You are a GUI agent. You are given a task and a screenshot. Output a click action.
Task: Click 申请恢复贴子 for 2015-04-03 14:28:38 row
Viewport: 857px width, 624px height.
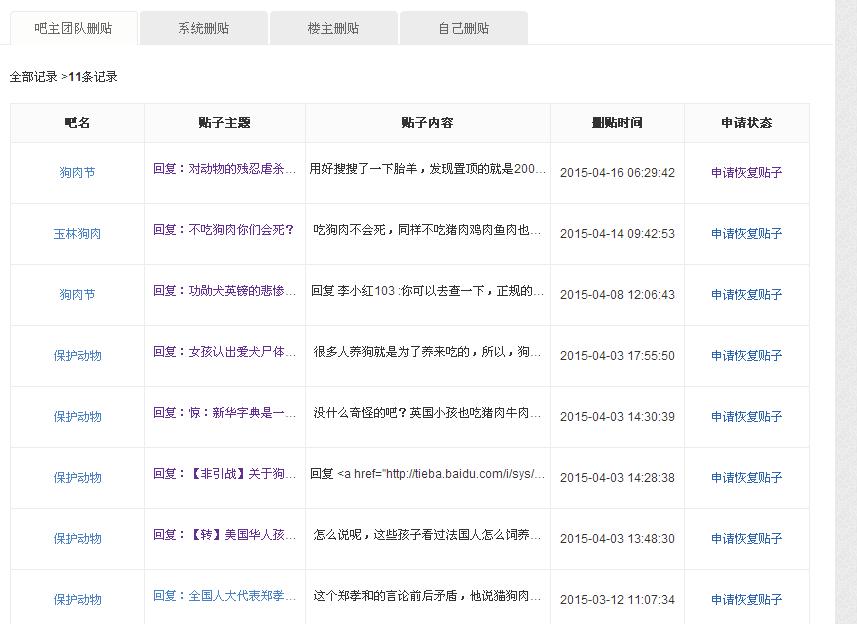(747, 478)
